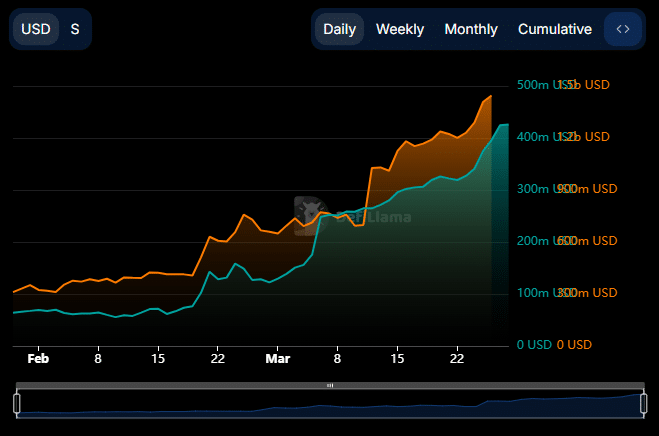
Task: Click the Mar label on x-axis
Action: [x=277, y=358]
